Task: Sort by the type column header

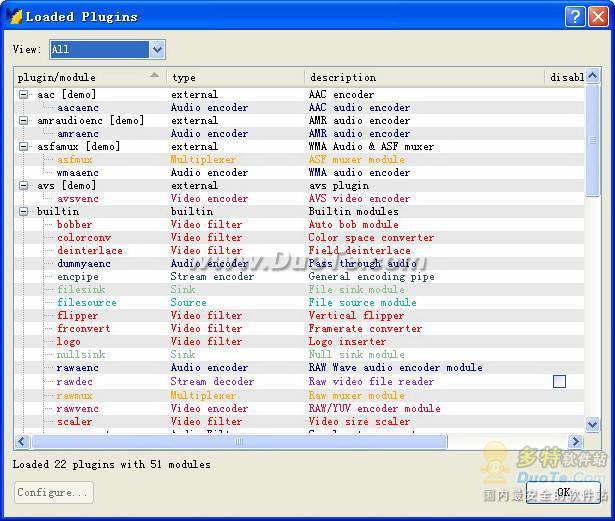Action: coord(236,77)
